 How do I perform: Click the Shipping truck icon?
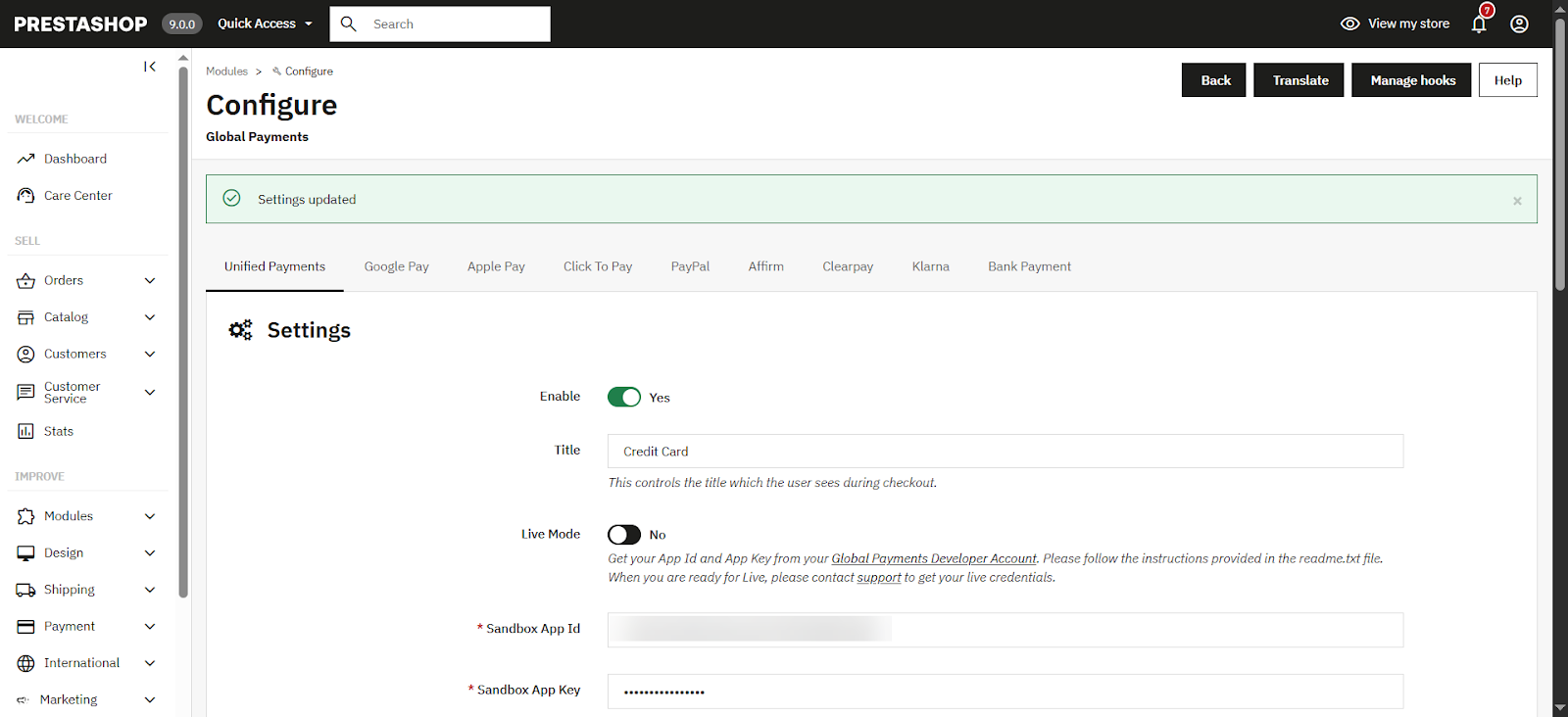tap(25, 590)
